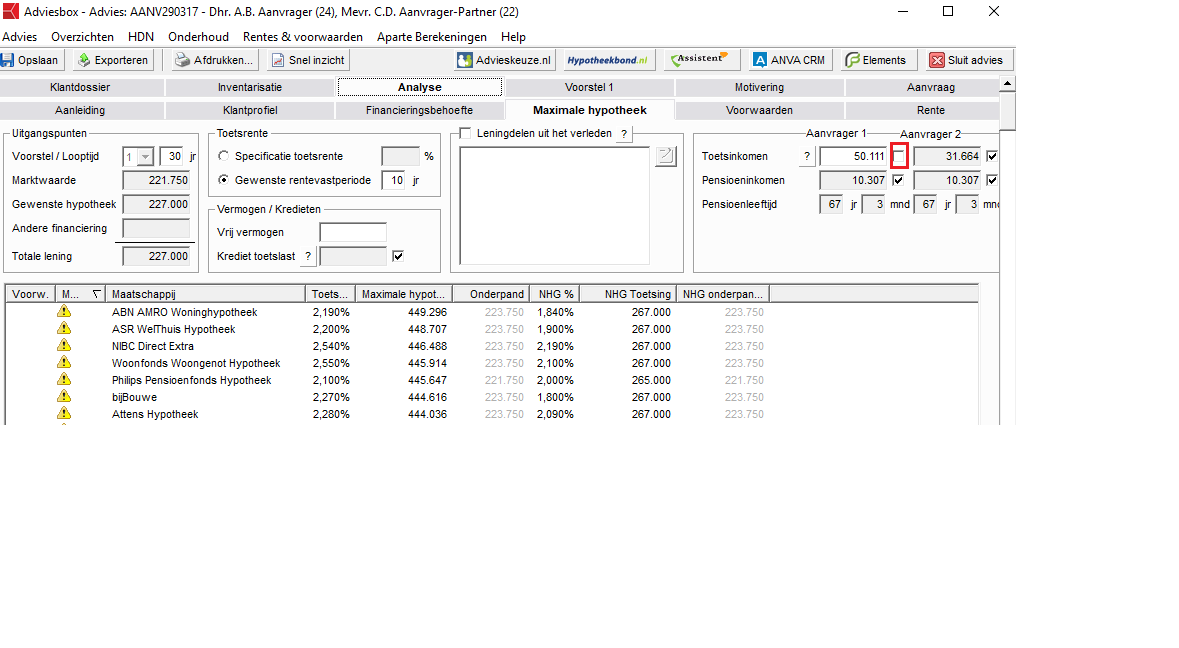
Task: Click edit icon beside Leningdelen list box
Action: pos(665,156)
